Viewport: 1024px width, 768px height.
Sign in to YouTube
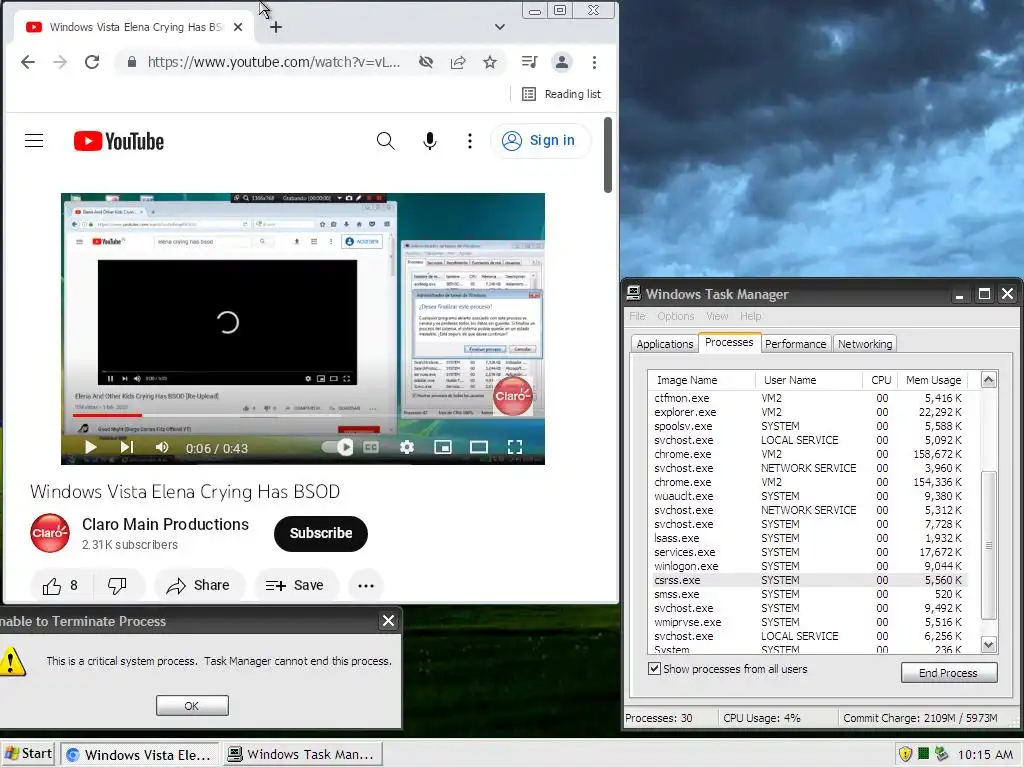click(x=539, y=140)
